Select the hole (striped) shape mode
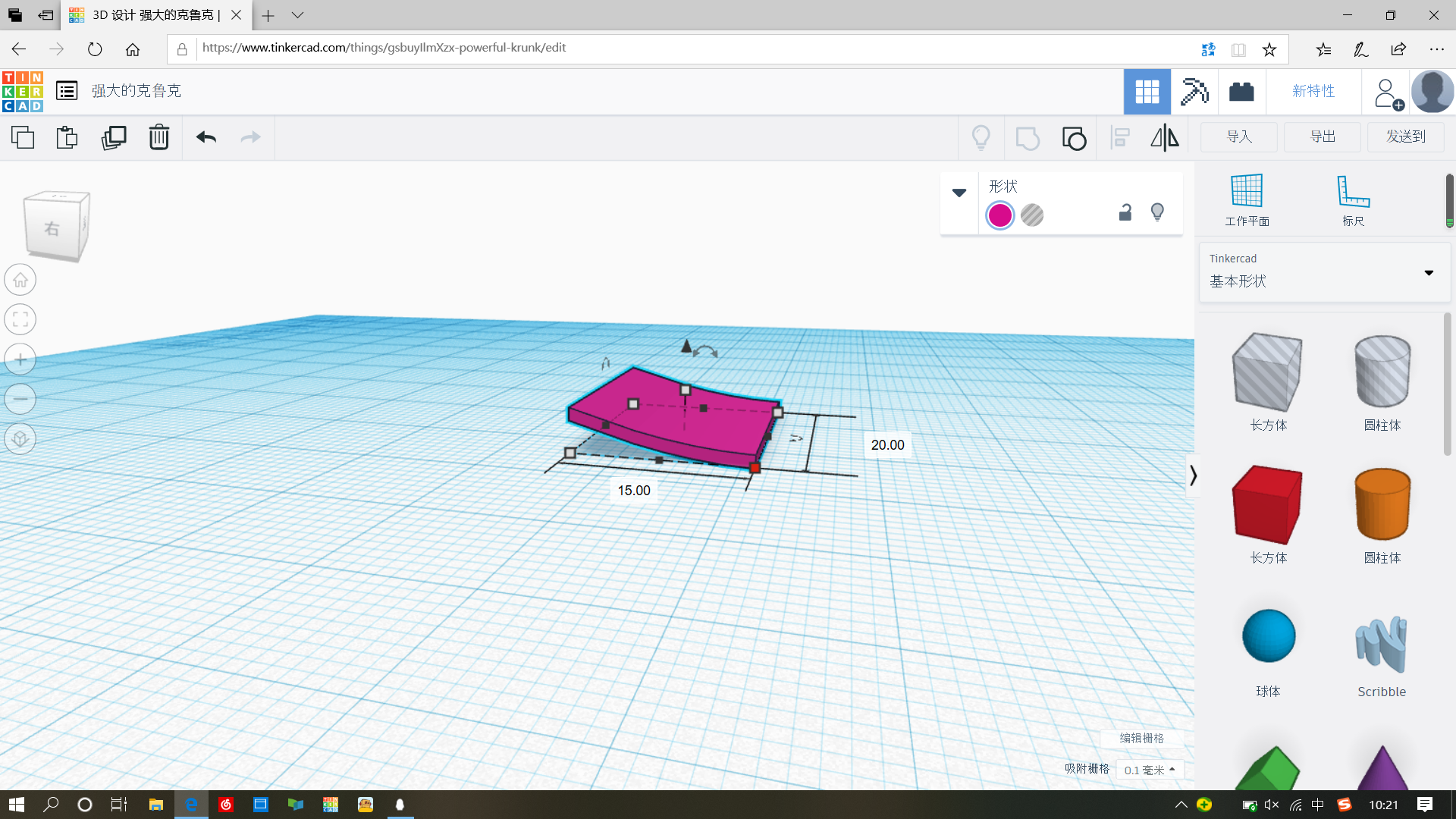This screenshot has height=819, width=1456. click(1032, 215)
